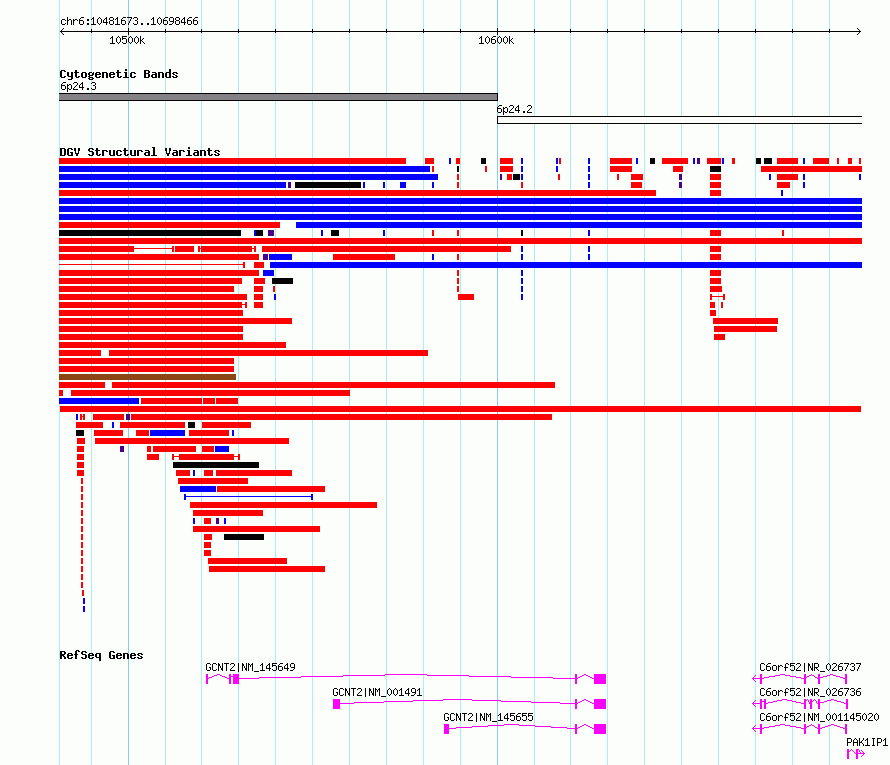890x765 pixels.
Task: Open the RefSeq Genes track title
Action: (101, 655)
